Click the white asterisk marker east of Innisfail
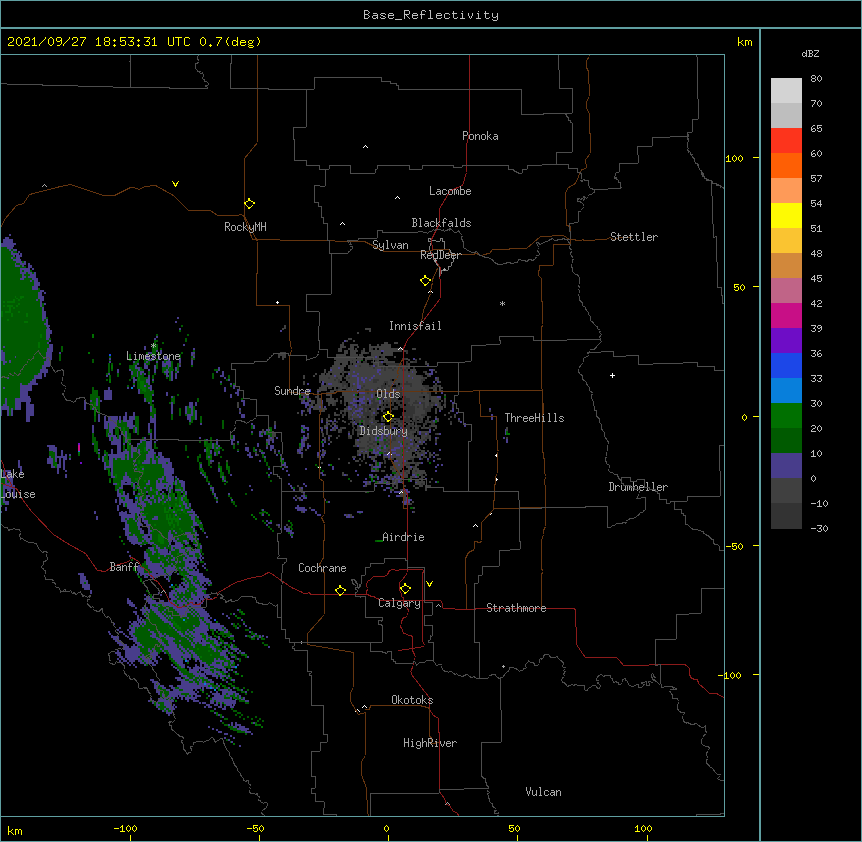Image resolution: width=862 pixels, height=842 pixels. (502, 303)
